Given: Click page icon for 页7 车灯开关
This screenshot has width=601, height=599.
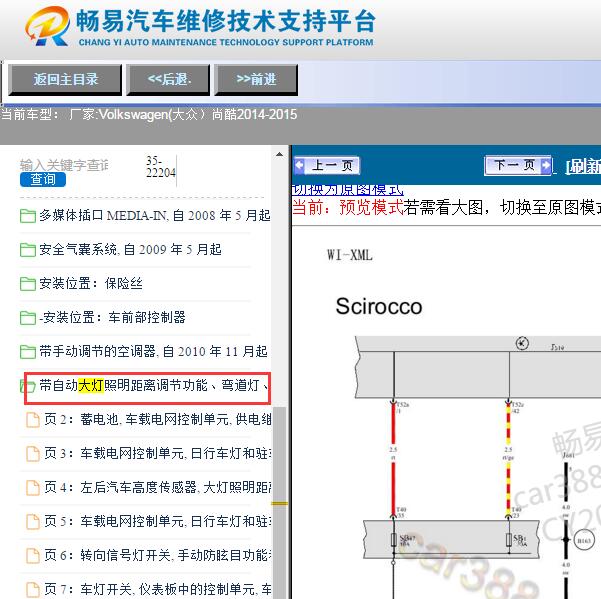Looking at the screenshot, I should pos(33,589).
